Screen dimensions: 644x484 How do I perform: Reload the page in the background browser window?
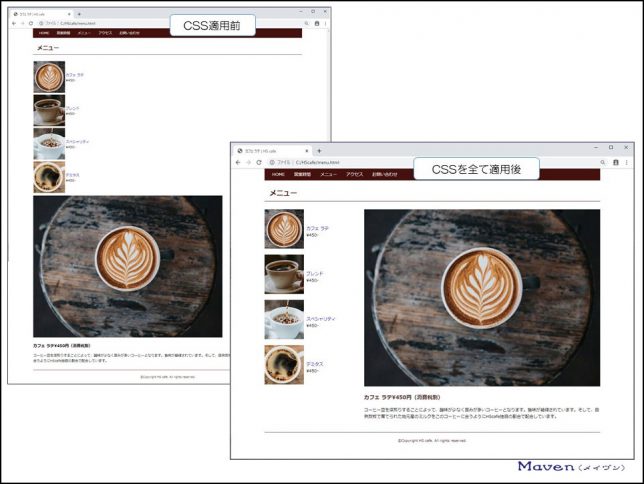click(x=31, y=23)
